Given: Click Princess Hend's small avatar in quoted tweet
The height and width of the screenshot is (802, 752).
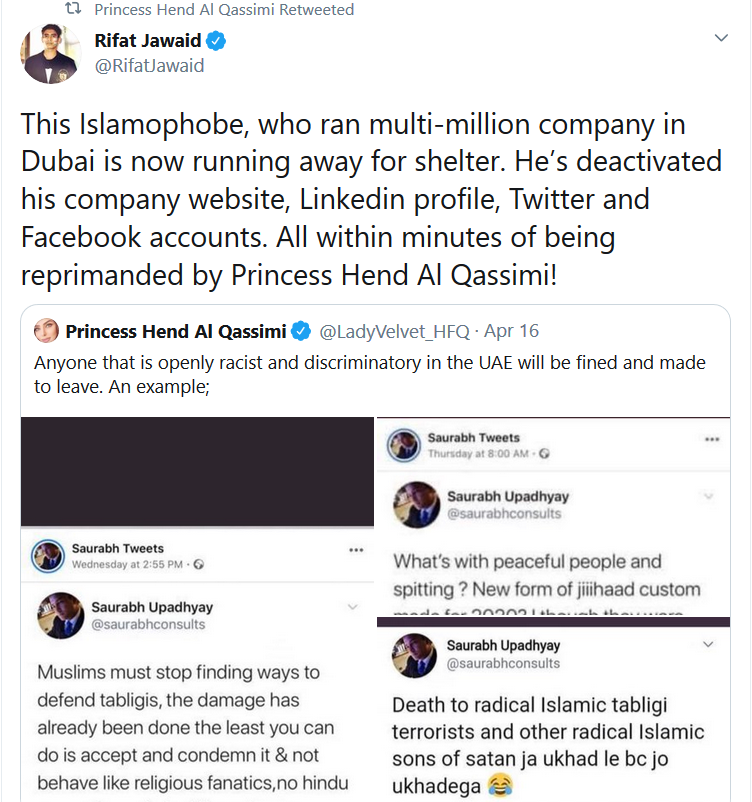Looking at the screenshot, I should point(47,331).
